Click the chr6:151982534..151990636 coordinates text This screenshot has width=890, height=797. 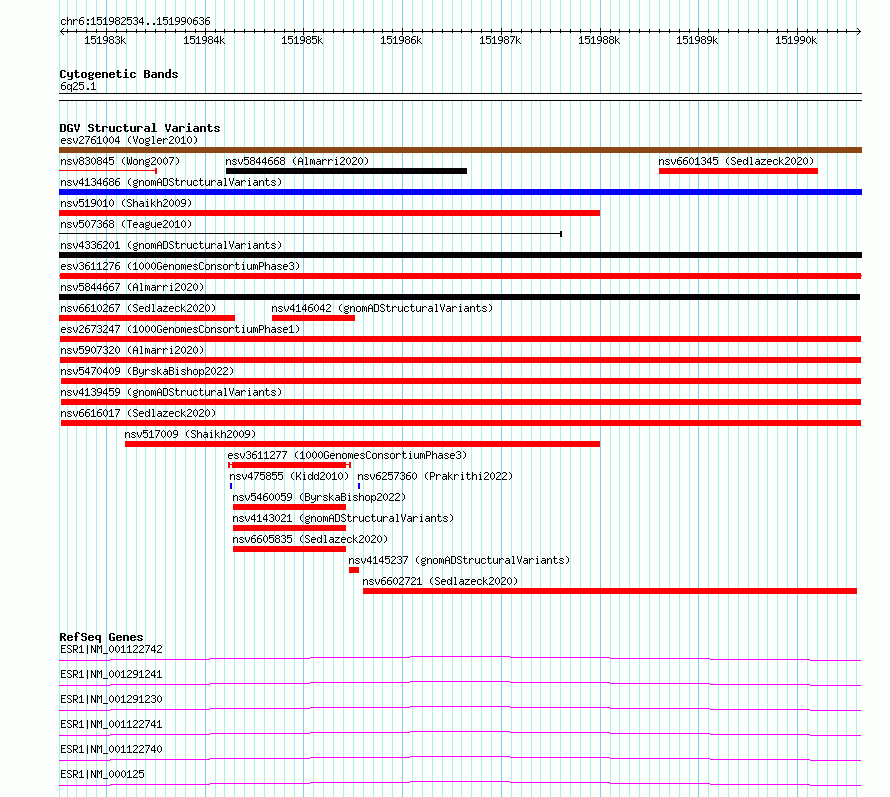(135, 21)
